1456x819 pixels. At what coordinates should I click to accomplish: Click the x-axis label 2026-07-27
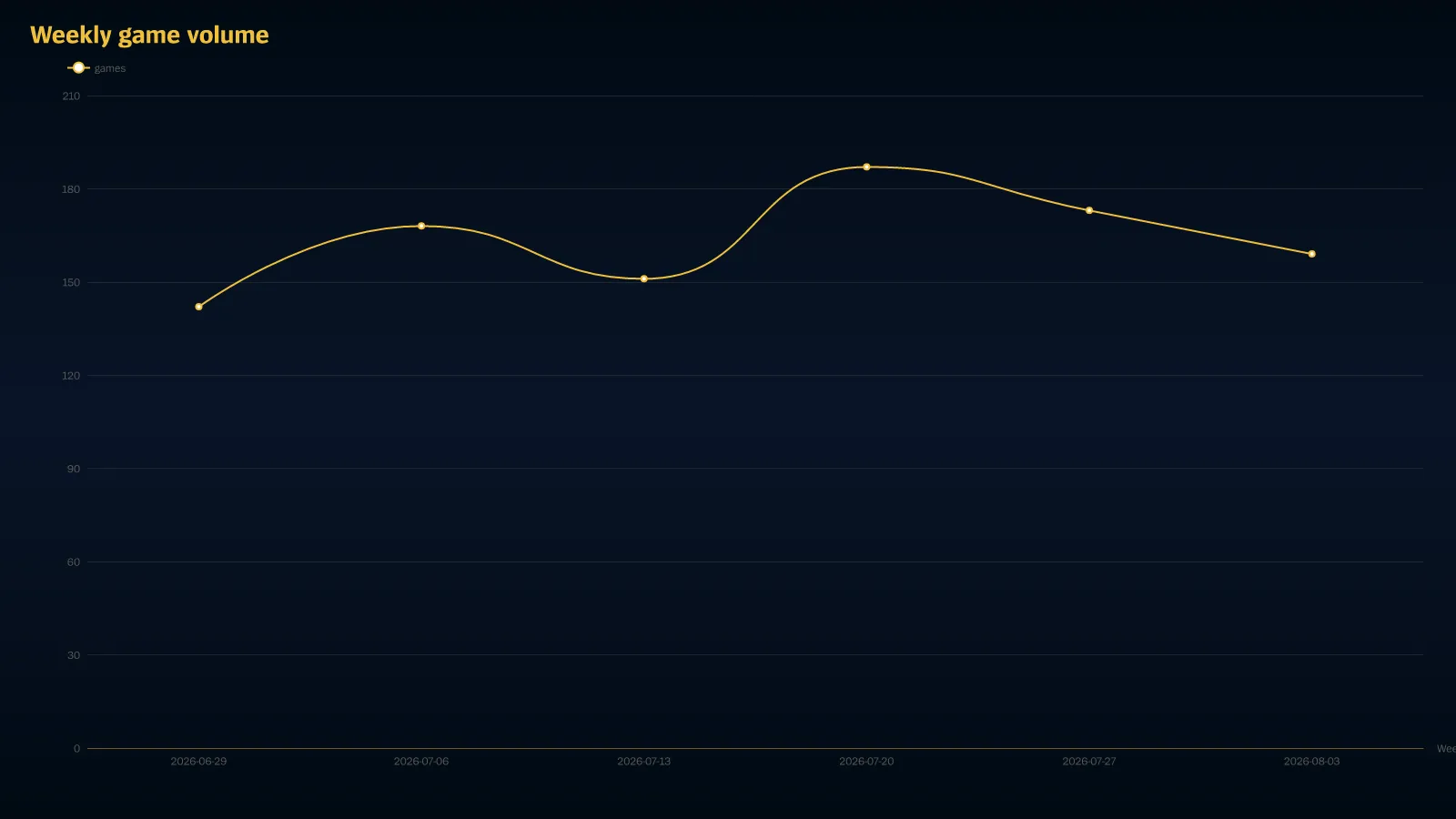click(1089, 762)
